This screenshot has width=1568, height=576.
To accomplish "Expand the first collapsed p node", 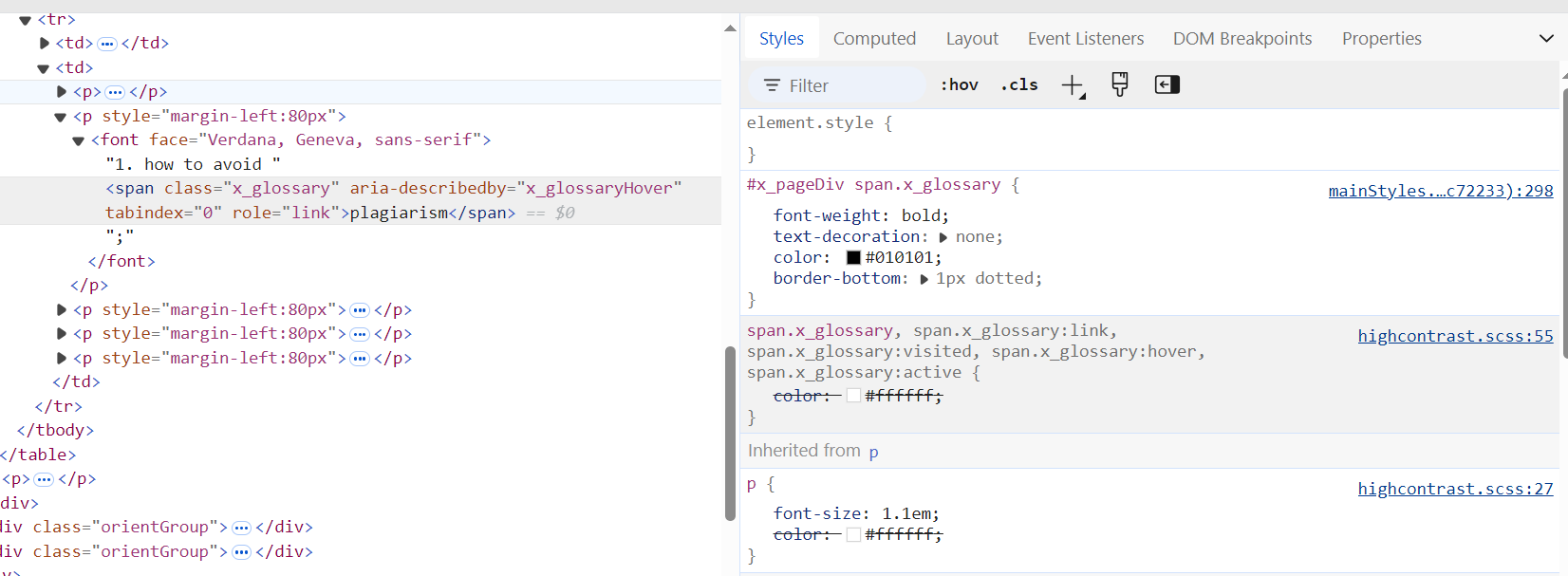I will pos(62,92).
